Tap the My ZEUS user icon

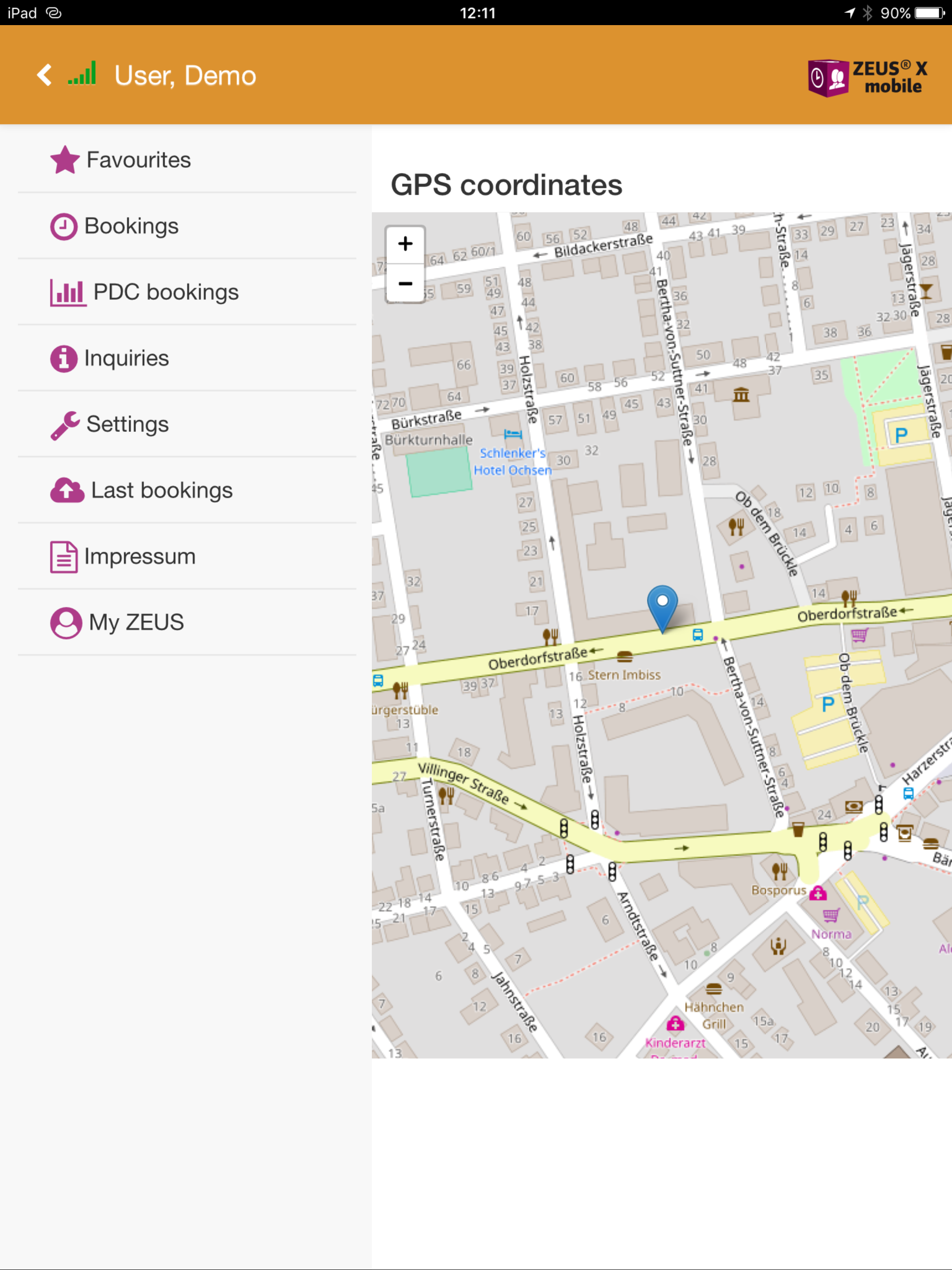(x=66, y=623)
